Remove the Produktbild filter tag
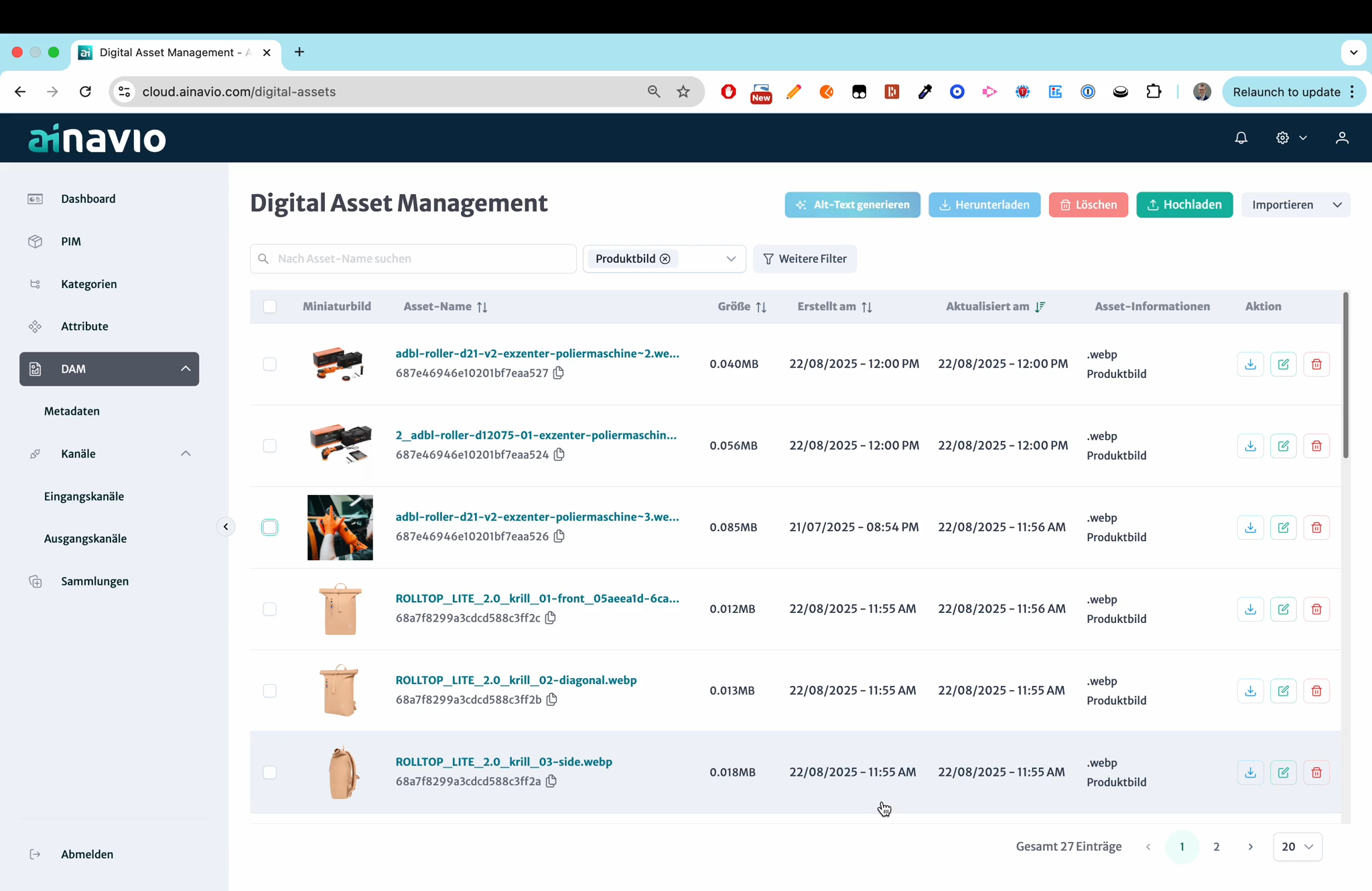This screenshot has height=891, width=1372. tap(665, 259)
